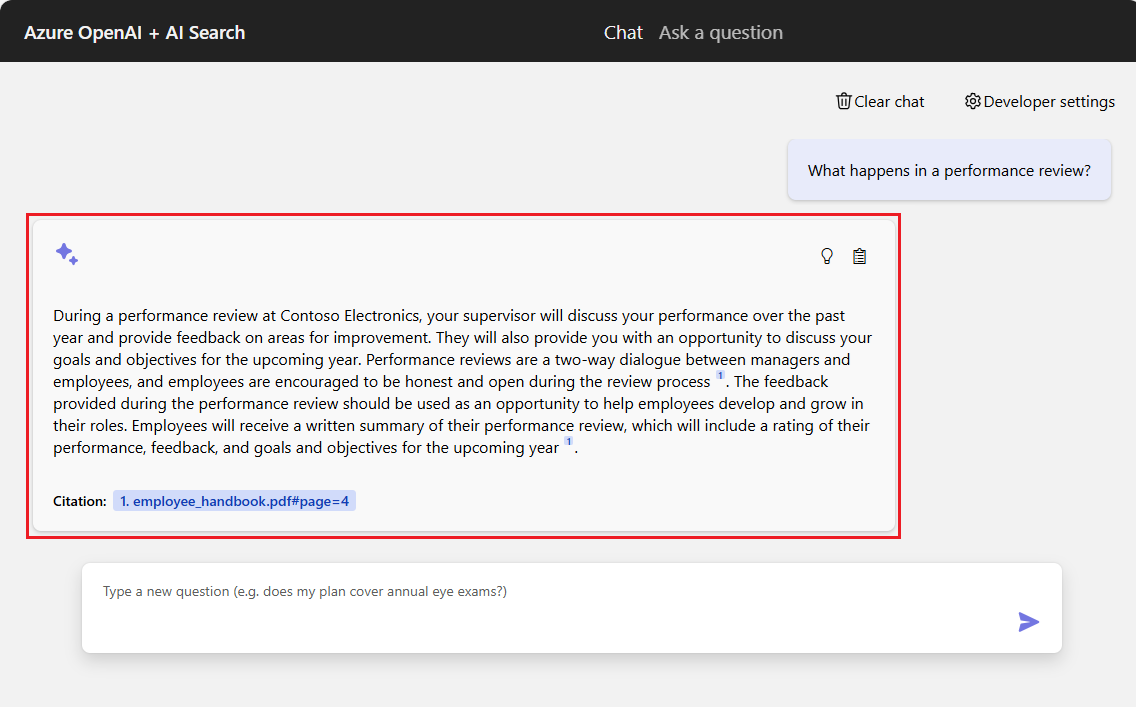Send the question with arrow icon
Image resolution: width=1136 pixels, height=707 pixels.
[x=1028, y=622]
